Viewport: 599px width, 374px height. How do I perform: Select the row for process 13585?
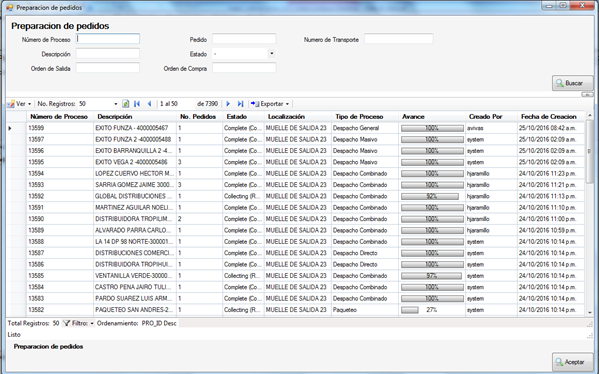[x=296, y=276]
